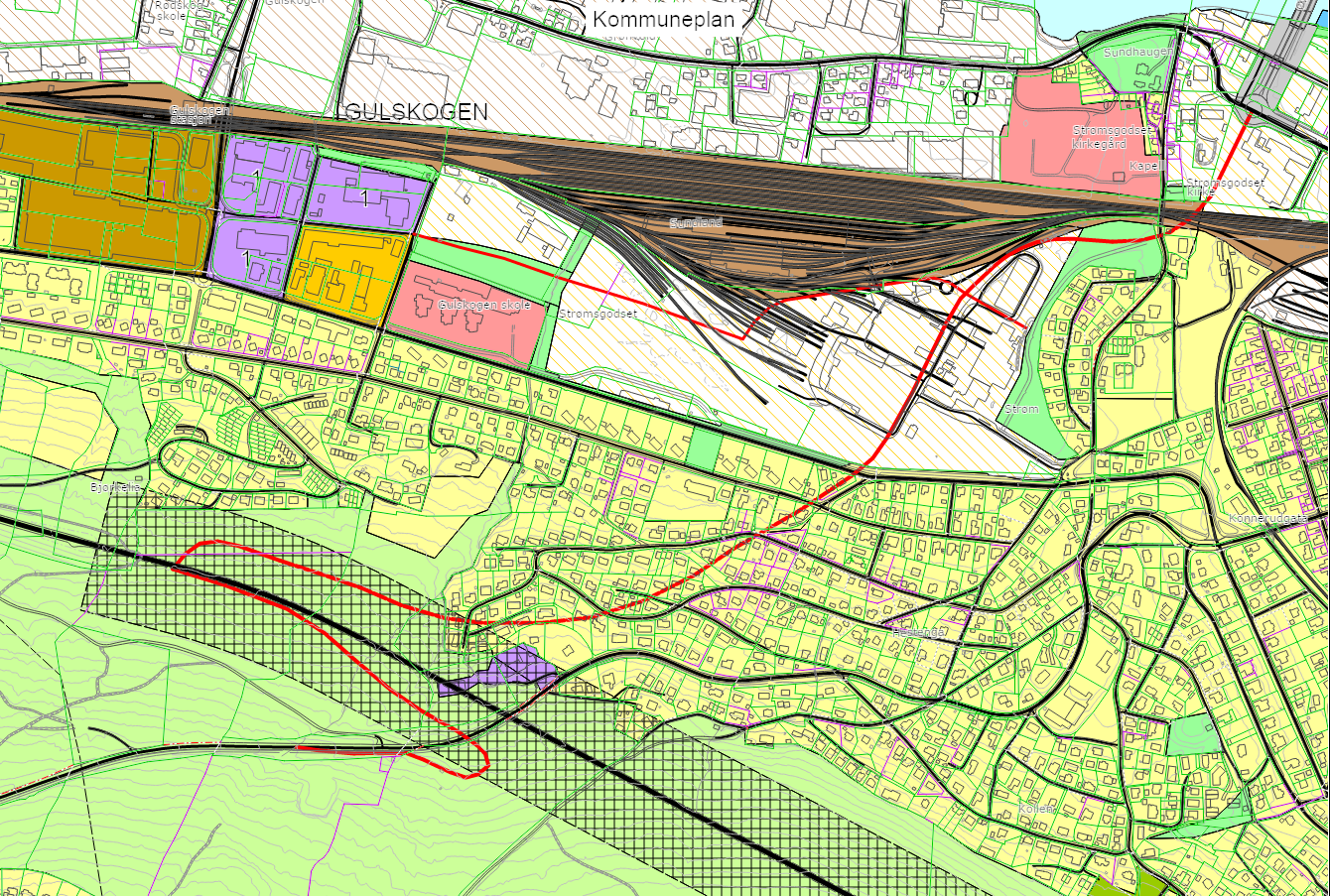1330x896 pixels.
Task: Click the Hestengа neighbourhood label
Action: tap(918, 631)
